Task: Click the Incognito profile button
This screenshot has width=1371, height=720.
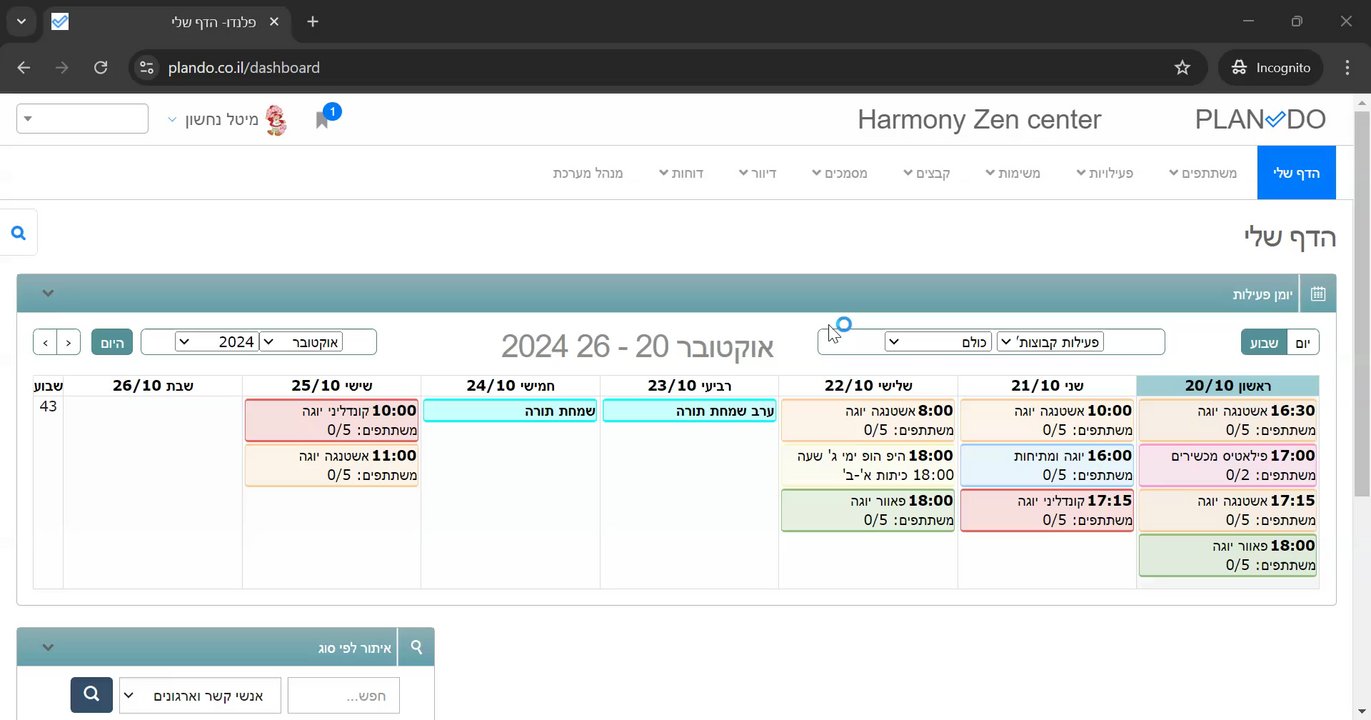Action: (x=1270, y=68)
